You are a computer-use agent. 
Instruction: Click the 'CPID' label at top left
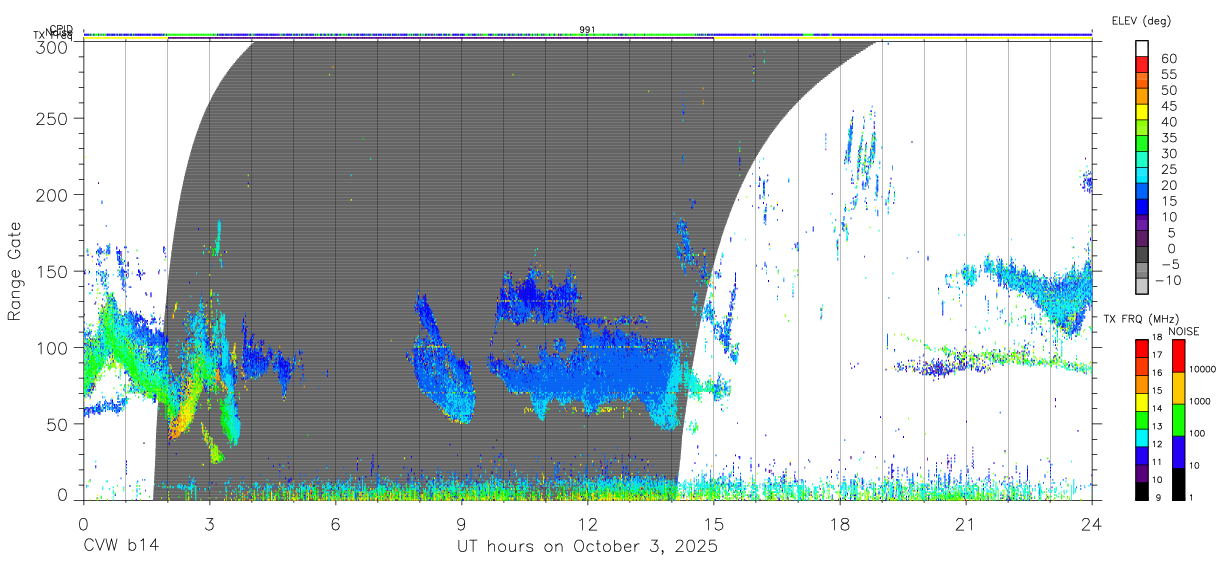61,29
